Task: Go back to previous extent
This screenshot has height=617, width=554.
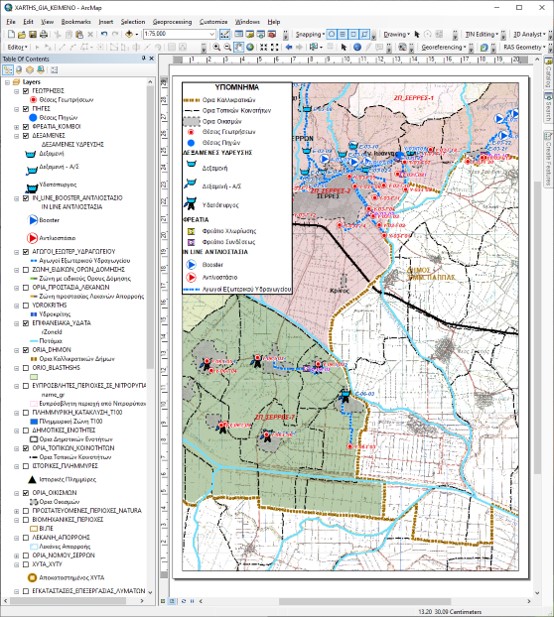Action: pos(289,47)
